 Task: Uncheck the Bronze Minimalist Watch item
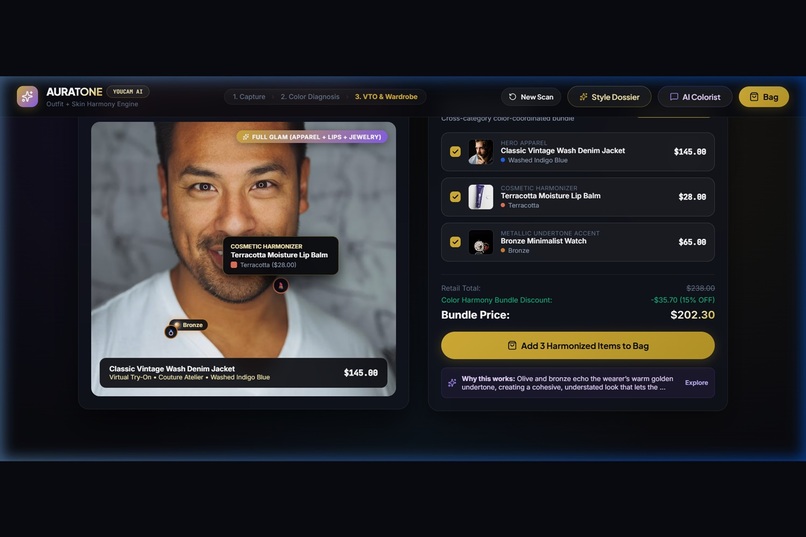click(455, 242)
